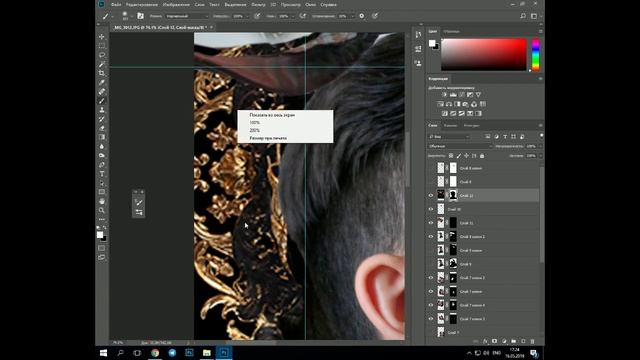Hide layer Слой 7 копия 4
The width and height of the screenshot is (640, 360).
[x=431, y=305]
